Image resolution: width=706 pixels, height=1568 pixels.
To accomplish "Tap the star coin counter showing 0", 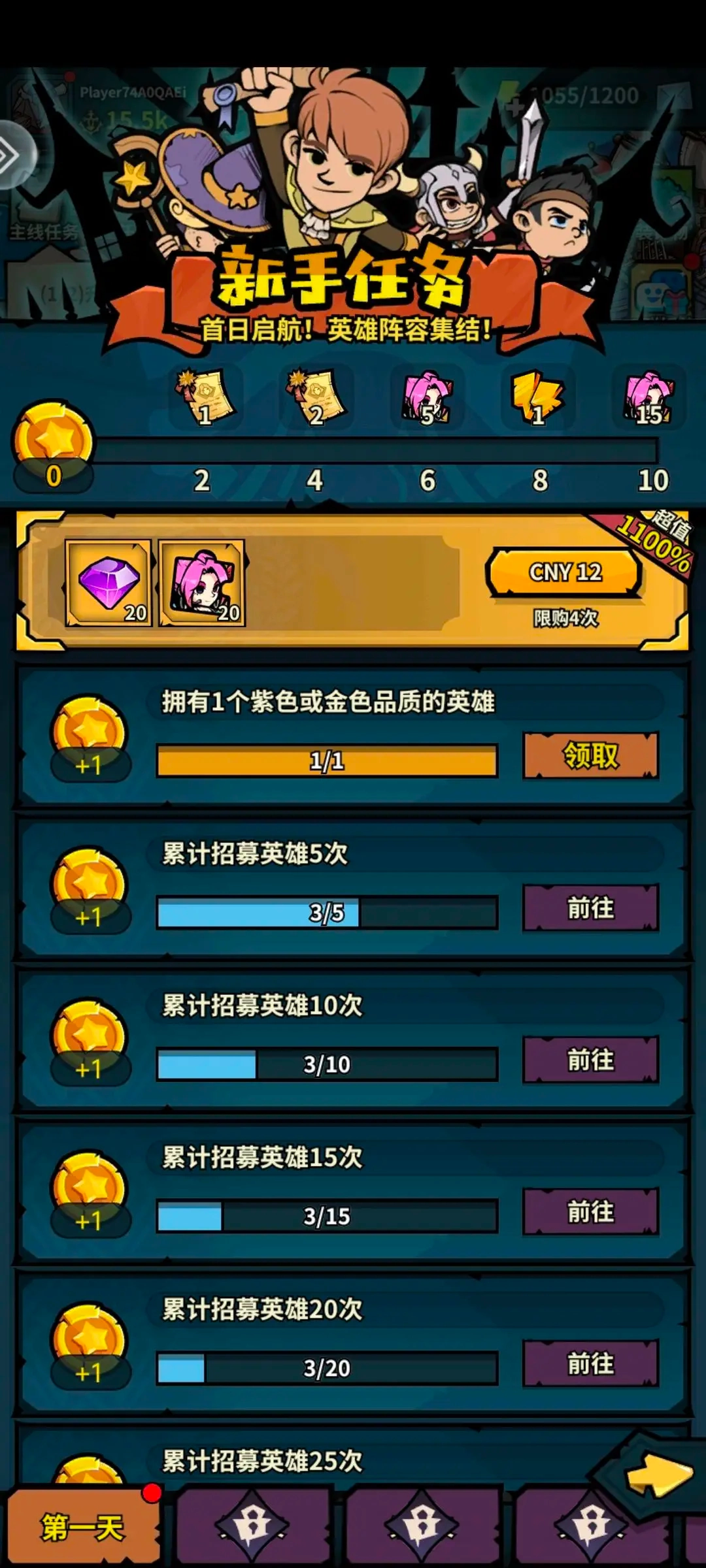I will [54, 448].
